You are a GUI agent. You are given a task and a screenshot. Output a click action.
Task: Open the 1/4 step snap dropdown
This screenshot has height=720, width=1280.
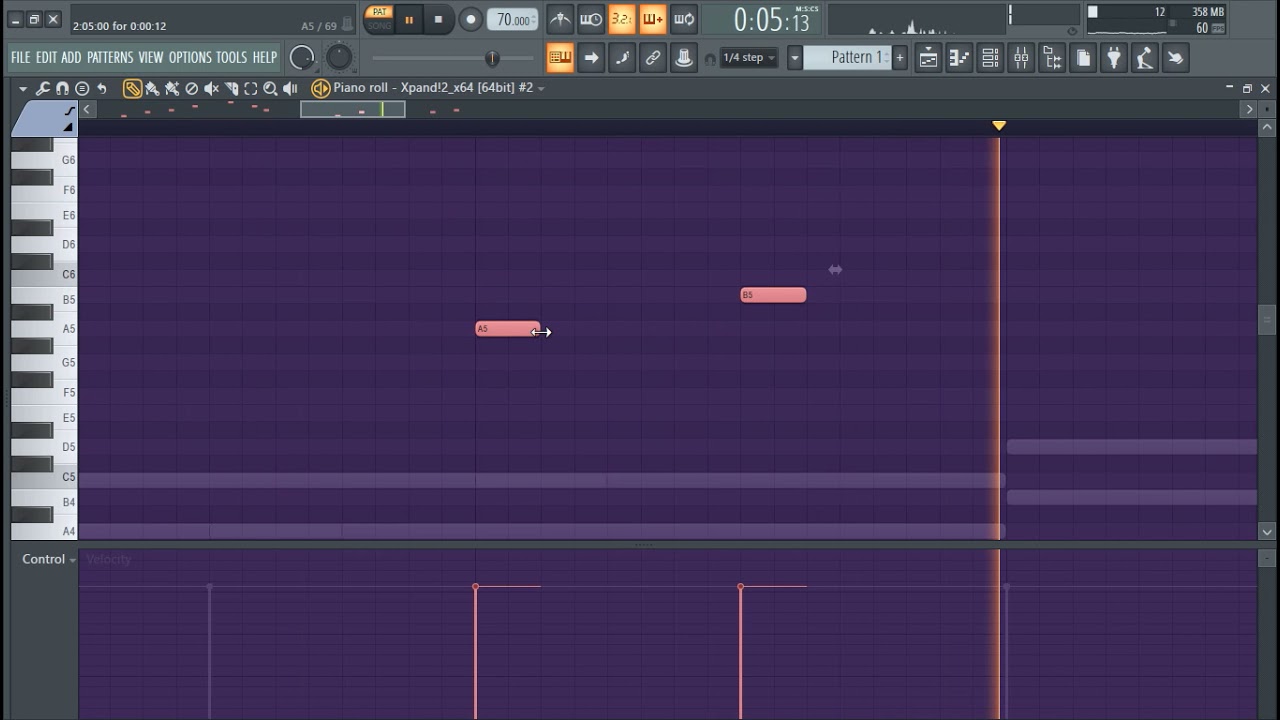749,58
